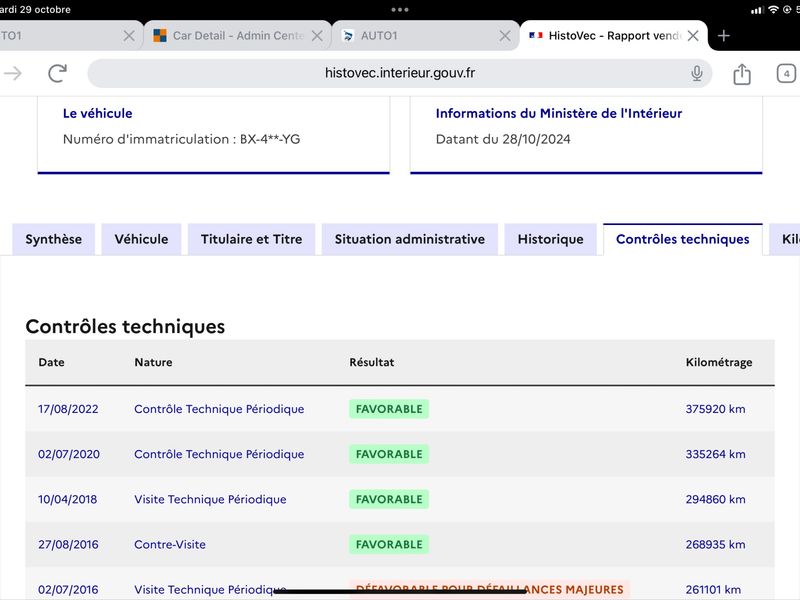This screenshot has width=800, height=600.
Task: Switch to the AUTO1 browser tab
Action: (x=426, y=36)
